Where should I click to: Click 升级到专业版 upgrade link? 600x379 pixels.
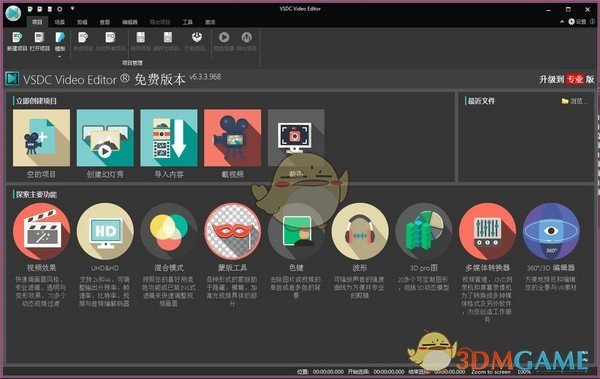tap(567, 79)
